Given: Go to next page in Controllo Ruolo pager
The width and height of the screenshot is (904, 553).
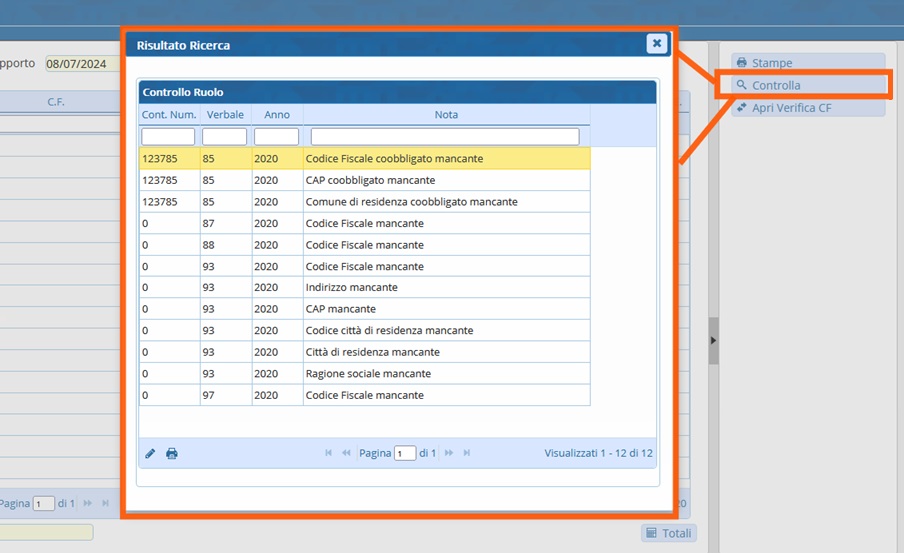Looking at the screenshot, I should pyautogui.click(x=449, y=453).
